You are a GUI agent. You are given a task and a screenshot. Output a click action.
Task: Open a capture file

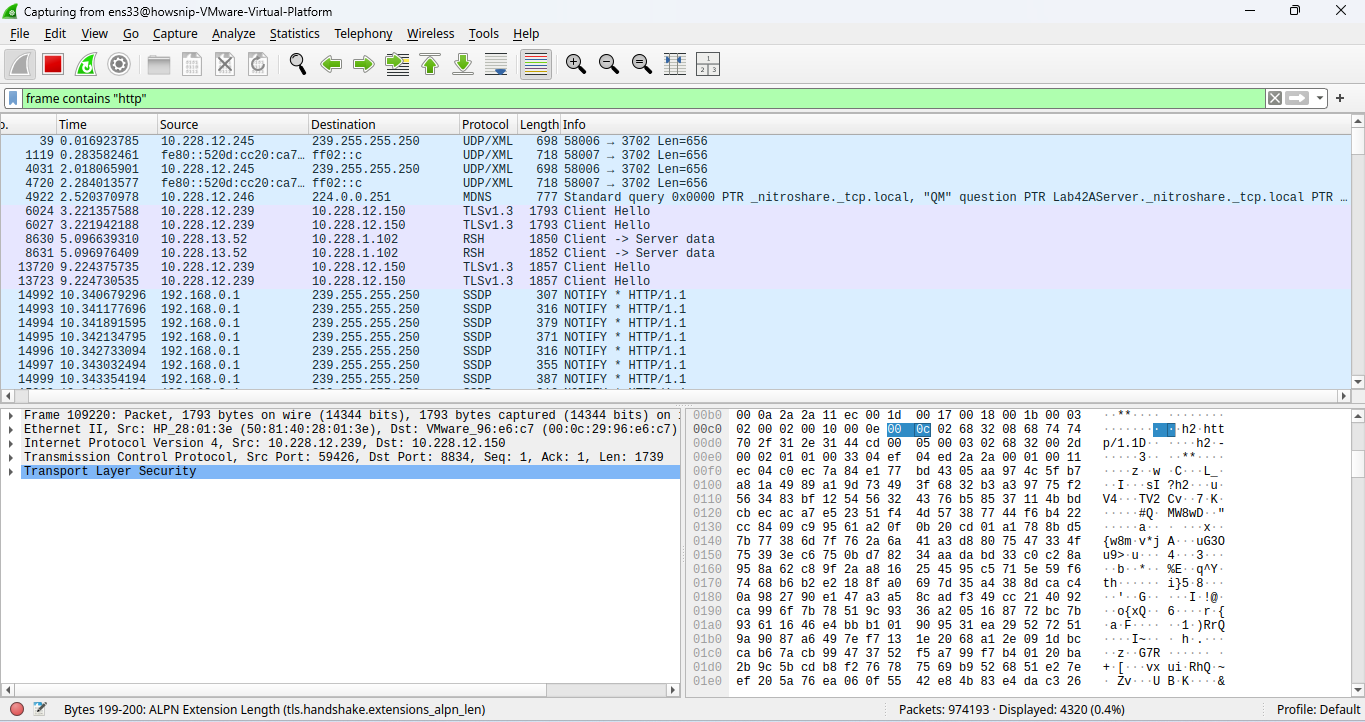point(159,64)
